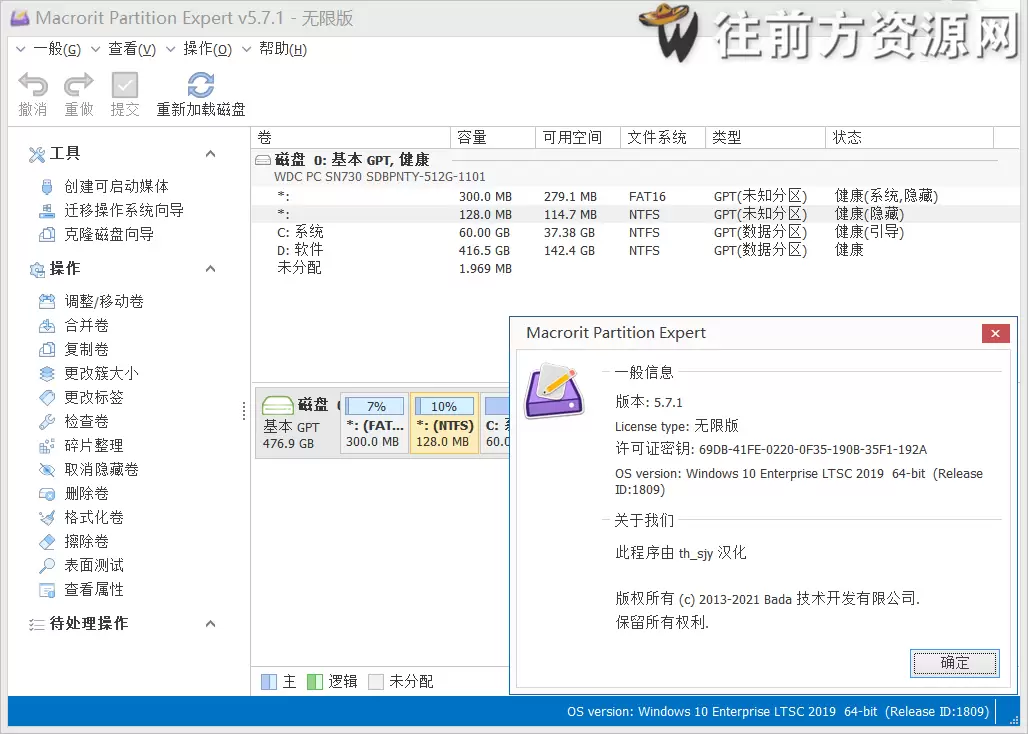The width and height of the screenshot is (1028, 734).
Task: Click the Commit (提交) checkmark icon
Action: pos(125,85)
